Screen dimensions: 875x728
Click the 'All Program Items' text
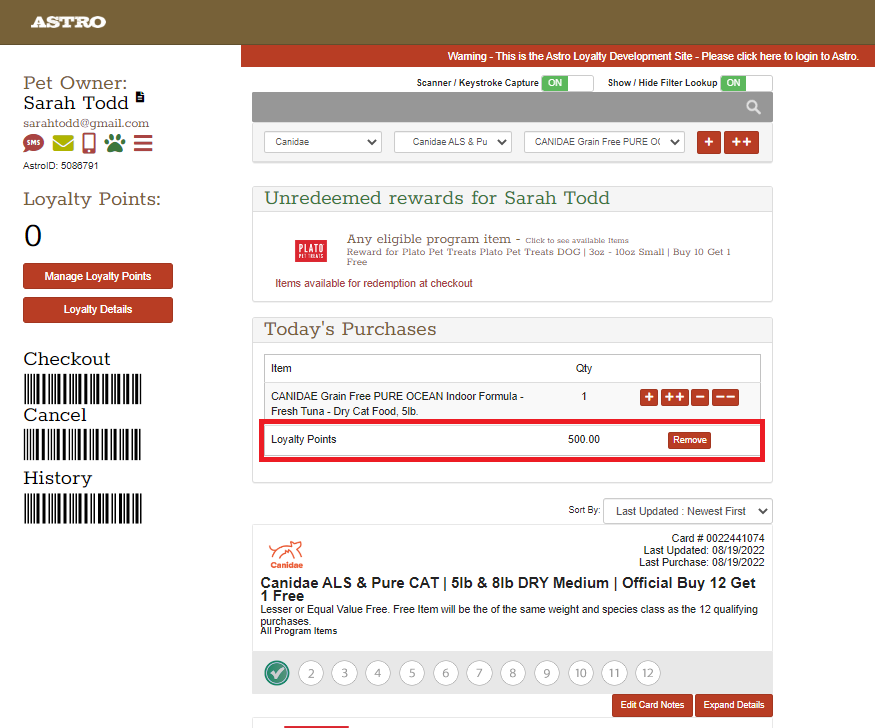(x=299, y=631)
